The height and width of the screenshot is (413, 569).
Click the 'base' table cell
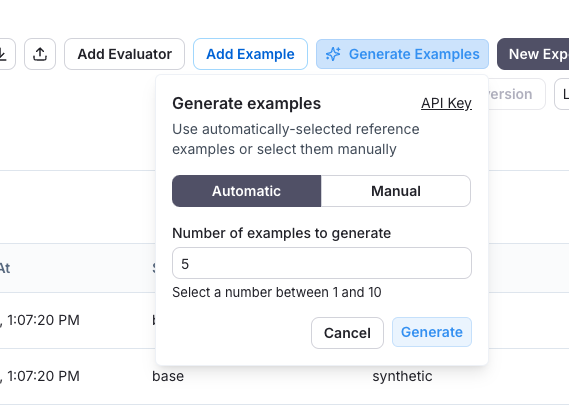(168, 376)
